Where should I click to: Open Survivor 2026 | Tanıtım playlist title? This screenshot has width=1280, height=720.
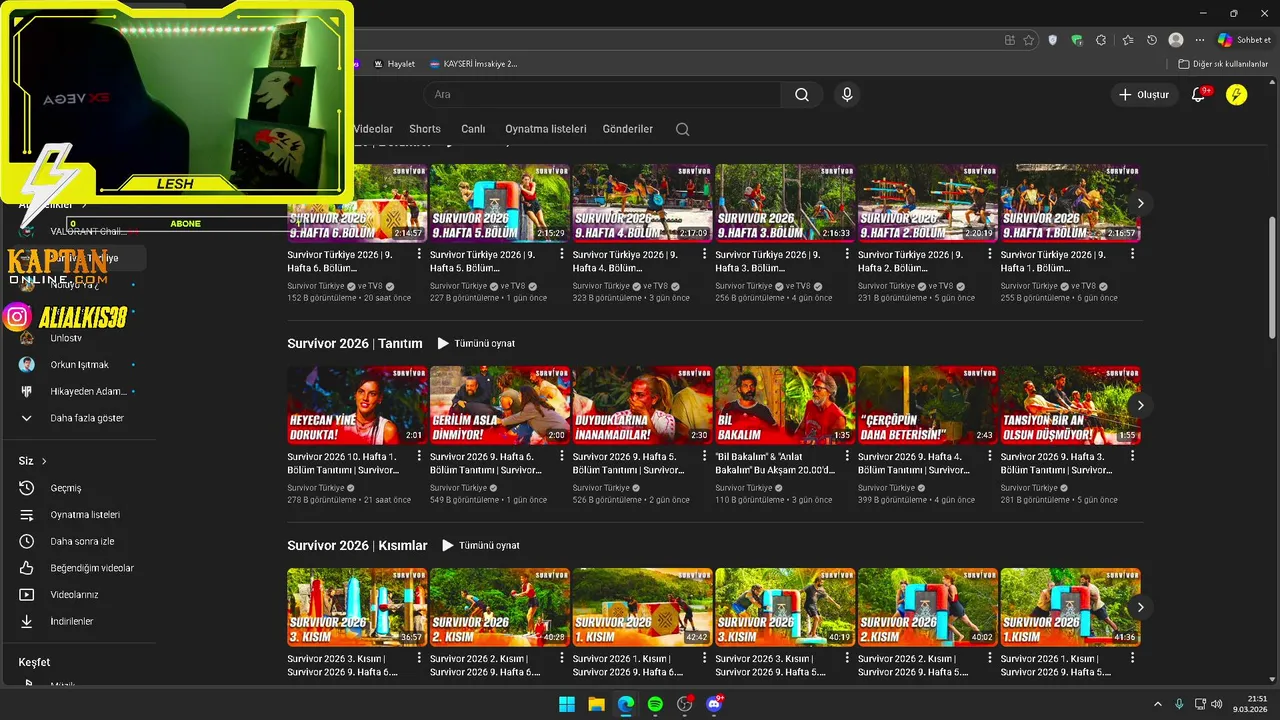pyautogui.click(x=355, y=344)
